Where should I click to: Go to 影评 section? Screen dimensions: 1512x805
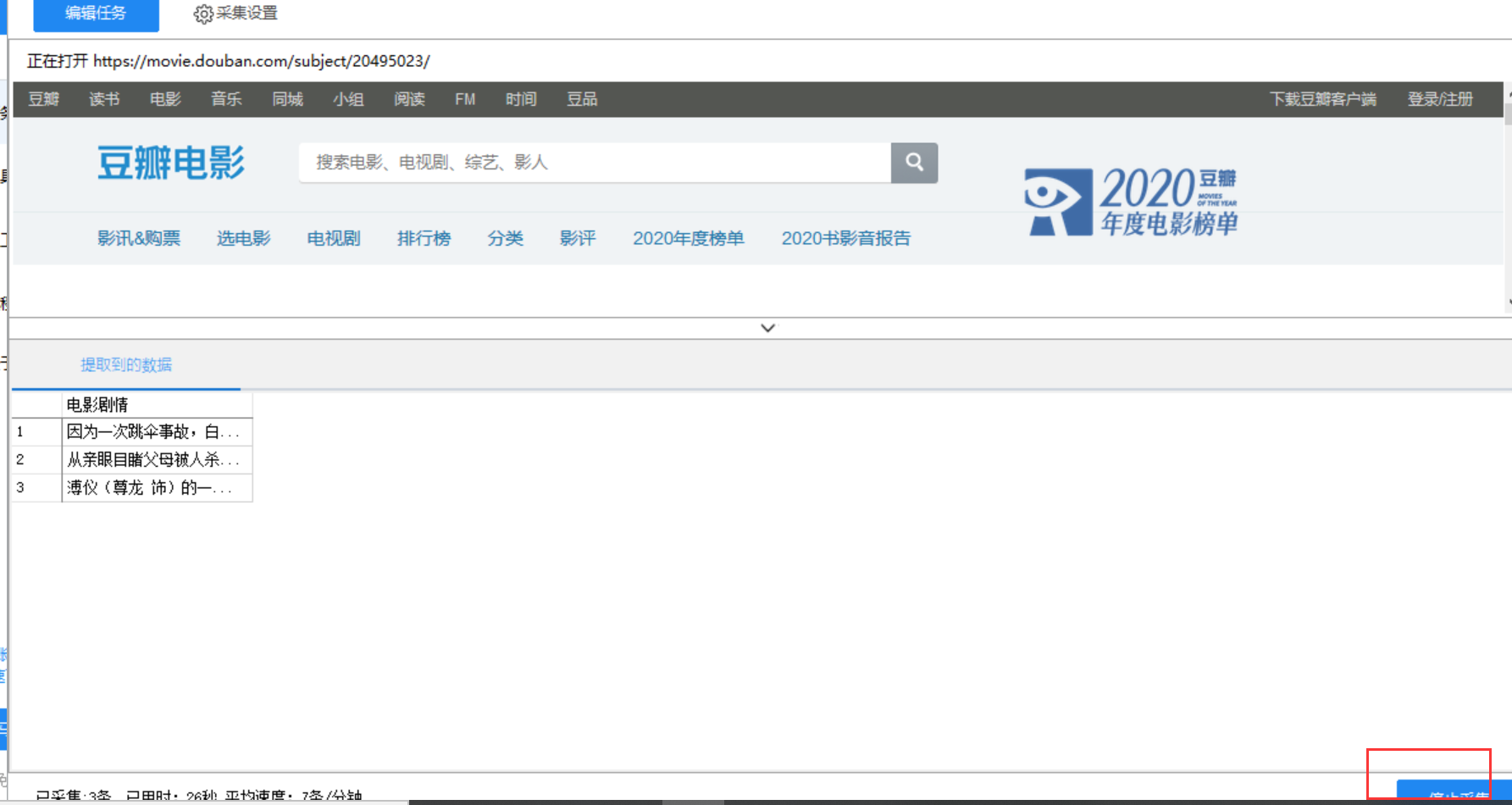(578, 238)
